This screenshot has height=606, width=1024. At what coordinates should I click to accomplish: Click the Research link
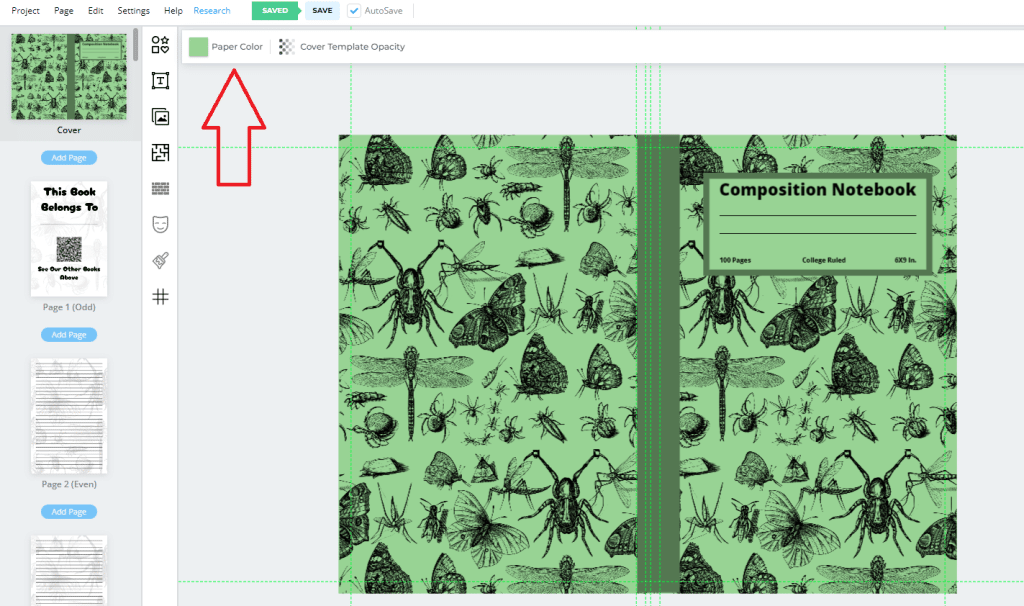pyautogui.click(x=211, y=11)
